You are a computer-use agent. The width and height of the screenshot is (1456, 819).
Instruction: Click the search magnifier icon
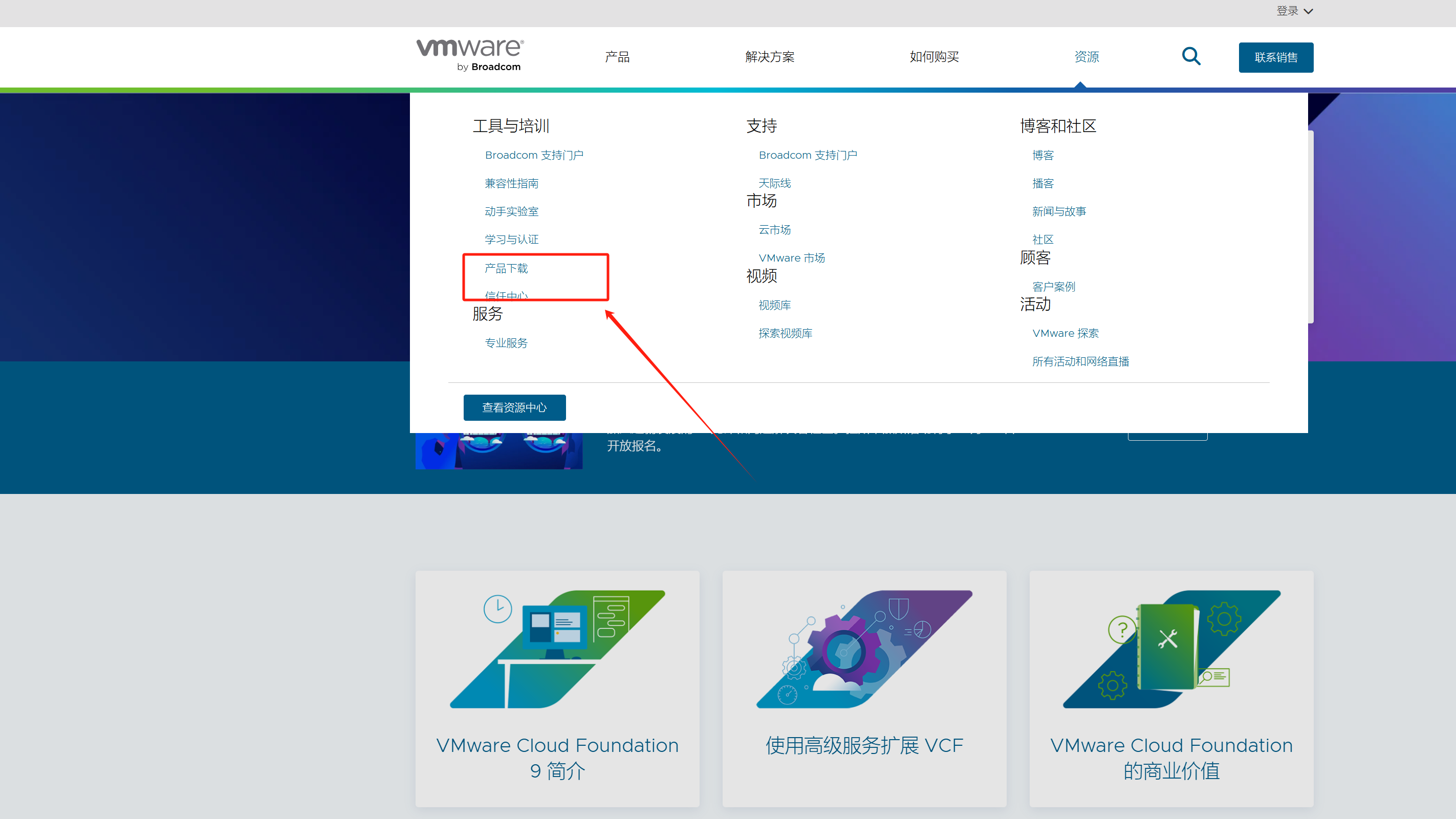[x=1191, y=56]
